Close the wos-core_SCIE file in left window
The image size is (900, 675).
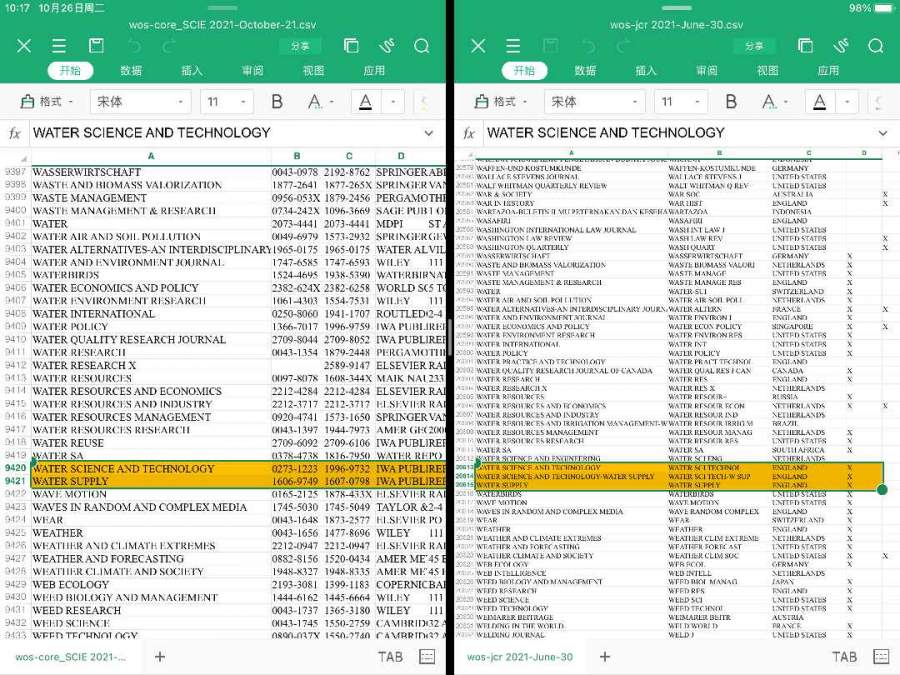click(24, 46)
